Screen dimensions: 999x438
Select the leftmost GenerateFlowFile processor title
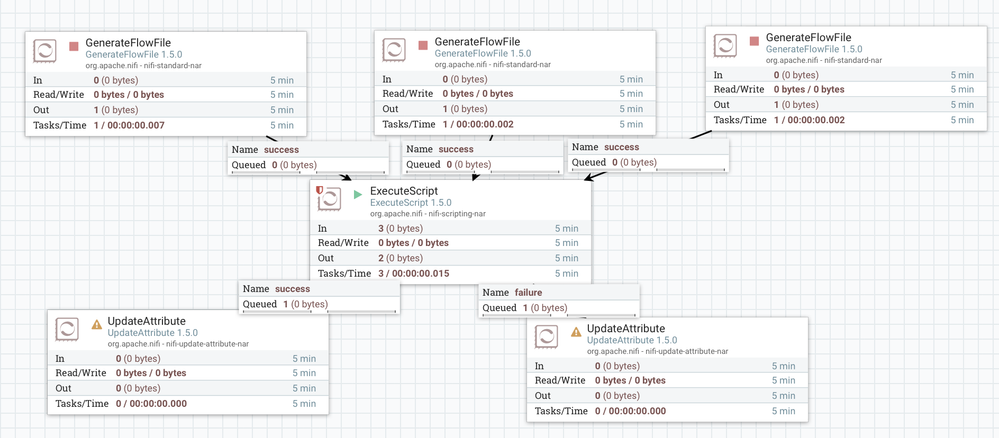[128, 41]
